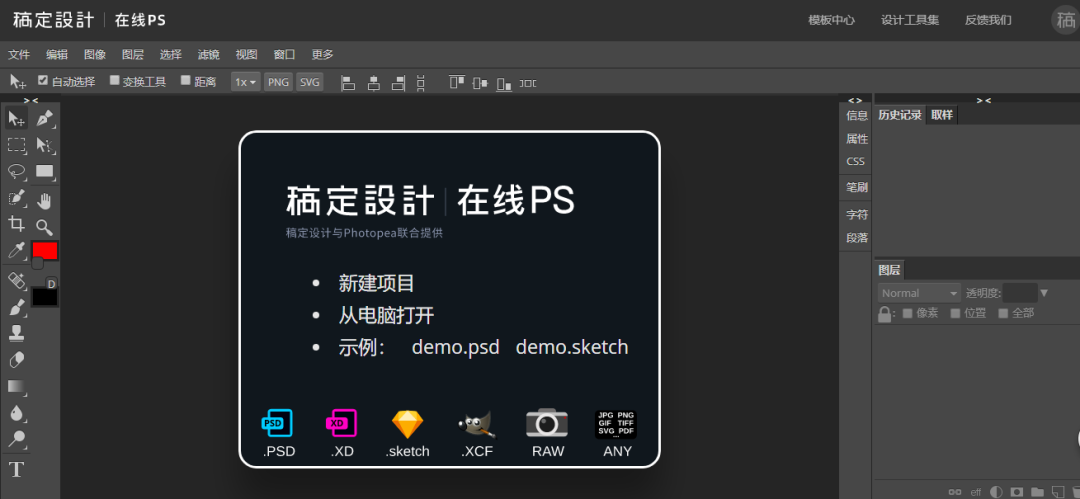Screen dimensions: 1080x499
Task: Switch to the 取样 tab
Action: [x=942, y=115]
